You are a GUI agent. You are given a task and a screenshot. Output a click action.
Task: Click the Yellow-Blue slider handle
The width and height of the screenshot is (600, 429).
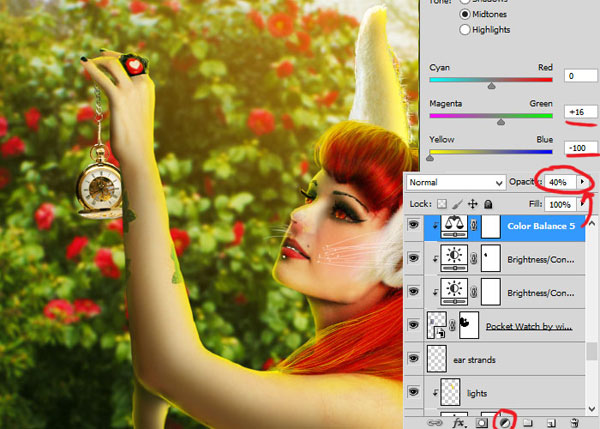click(430, 157)
